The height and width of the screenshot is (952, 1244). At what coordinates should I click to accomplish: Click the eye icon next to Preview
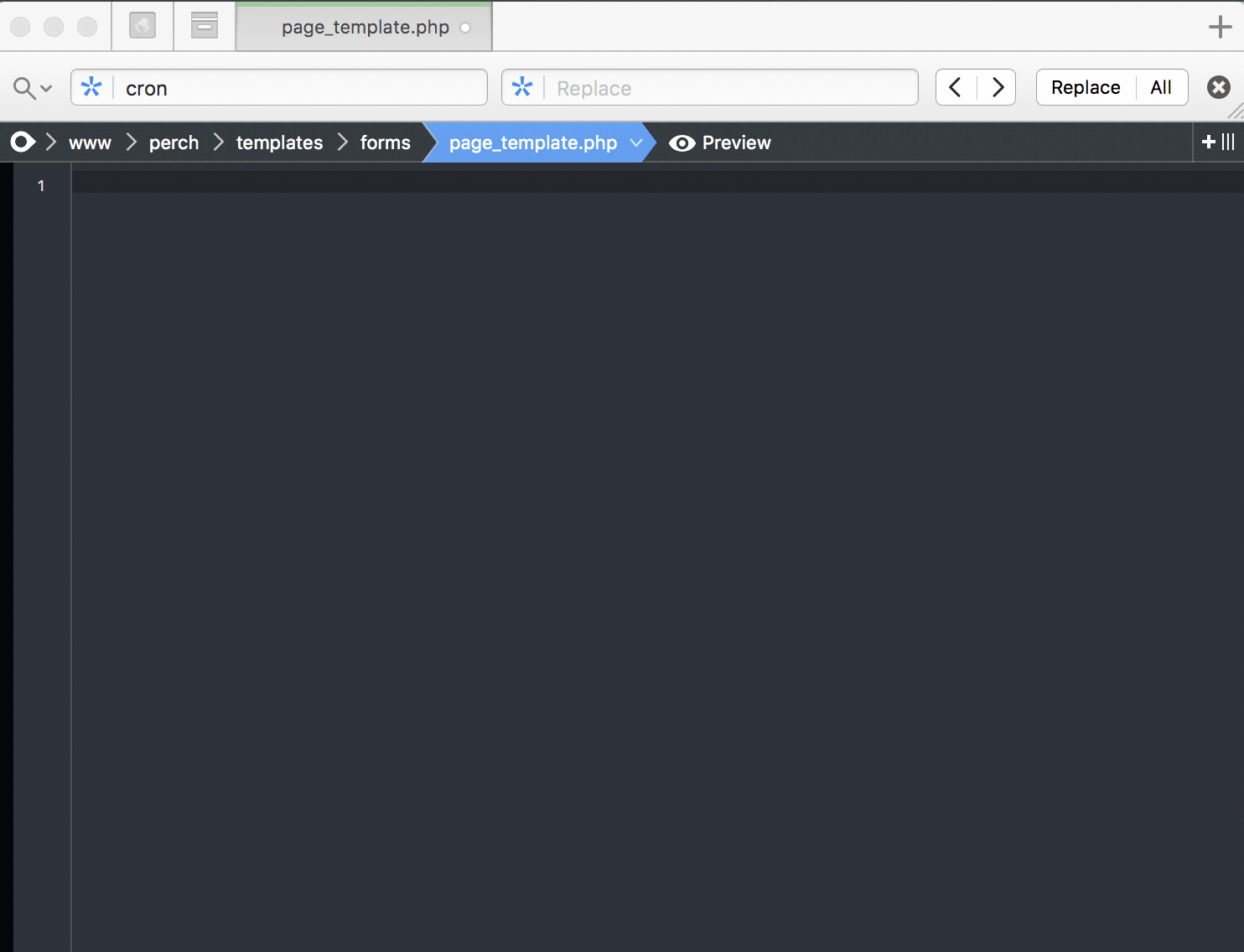pyautogui.click(x=682, y=142)
